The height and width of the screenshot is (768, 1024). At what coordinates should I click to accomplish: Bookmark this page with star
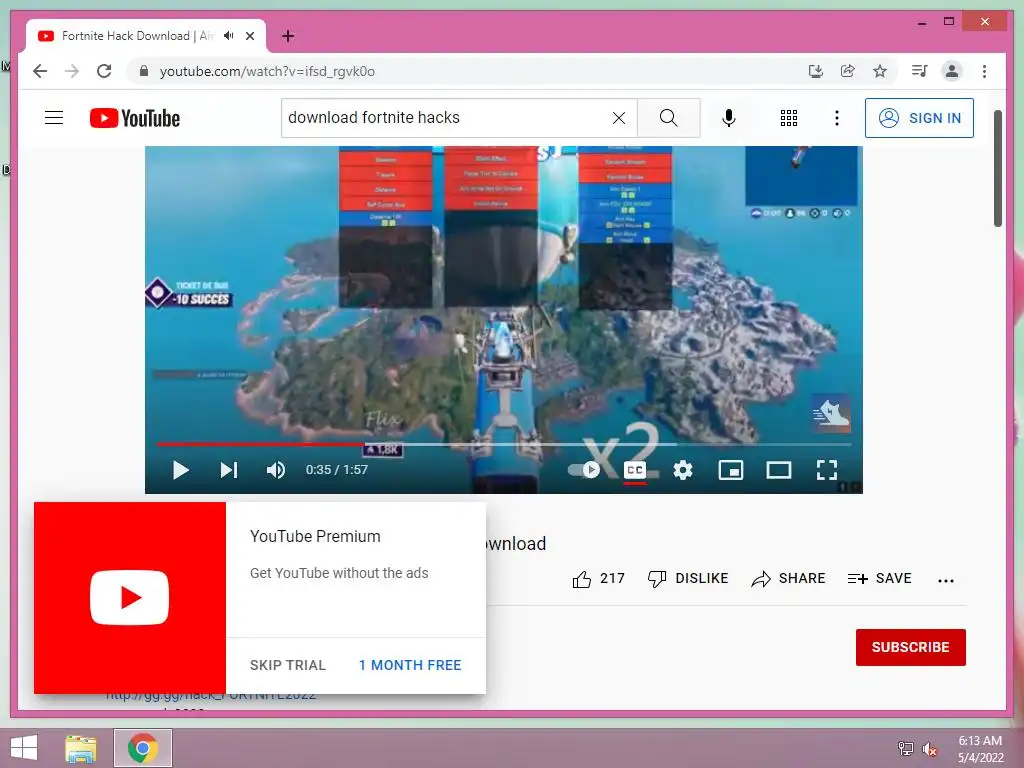pos(880,71)
